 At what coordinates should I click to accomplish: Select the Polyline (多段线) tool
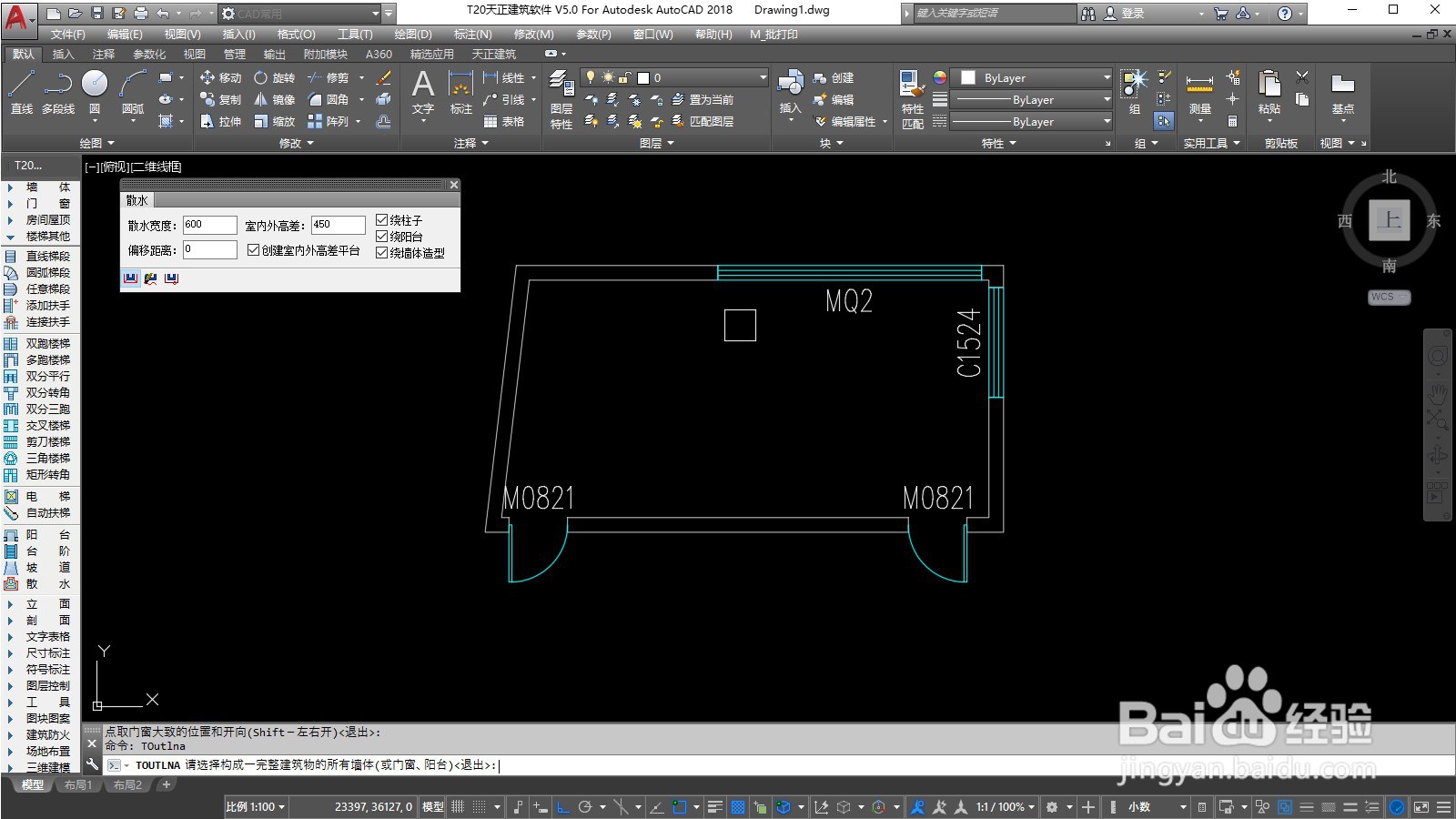[x=58, y=93]
